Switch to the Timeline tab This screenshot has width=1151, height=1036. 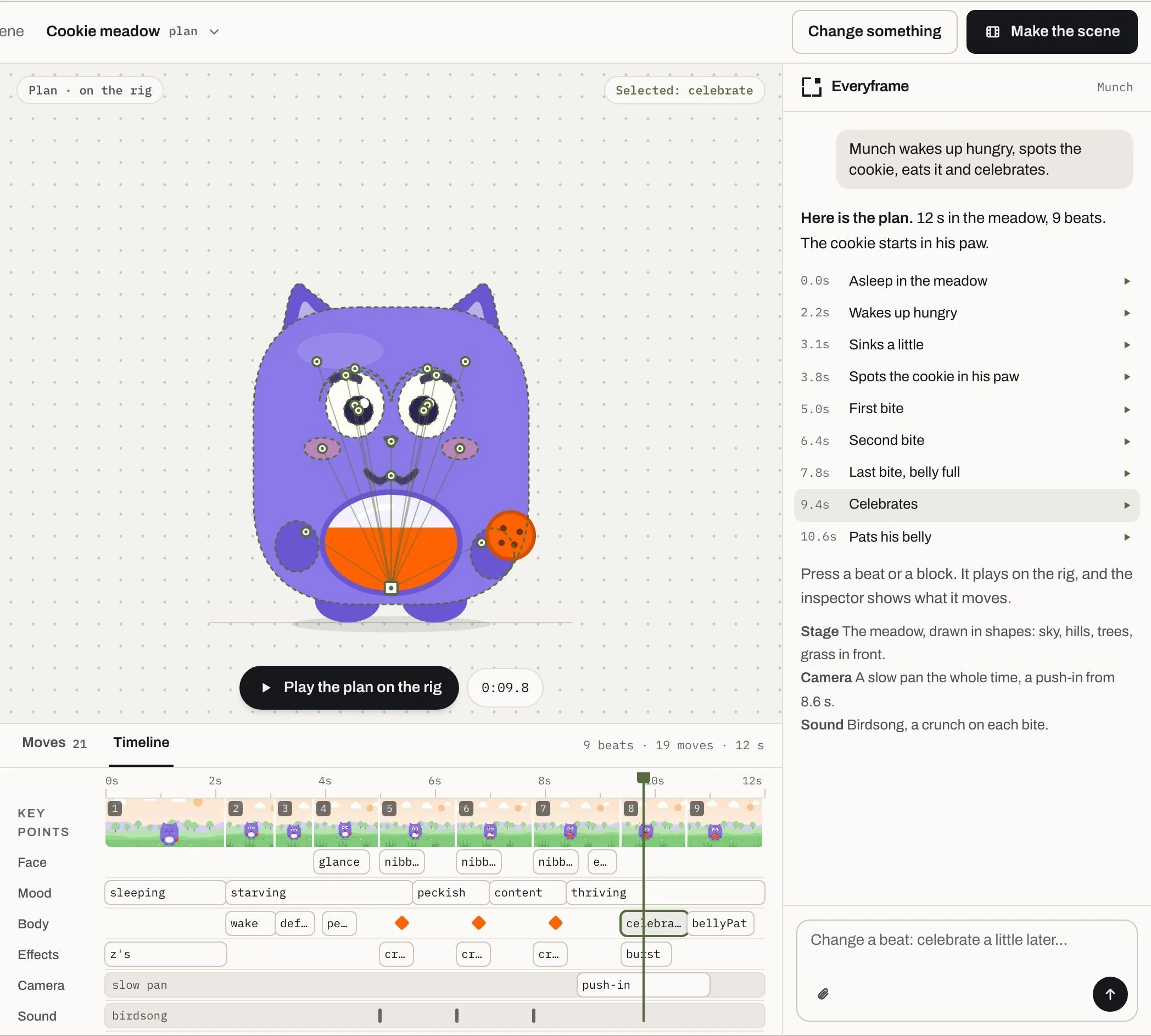(141, 742)
